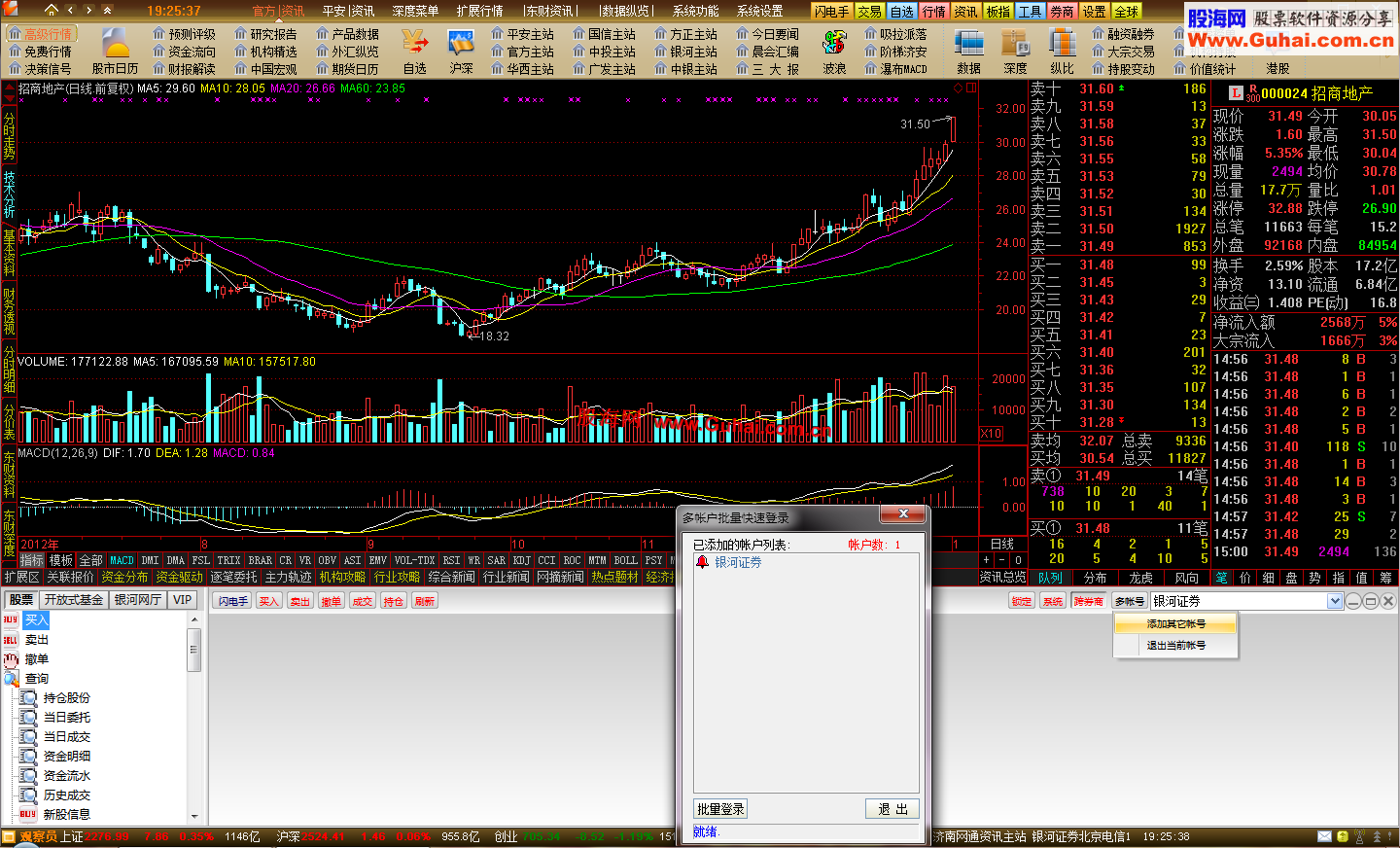Select 添加其它帐号 menu entry

pos(1175,623)
